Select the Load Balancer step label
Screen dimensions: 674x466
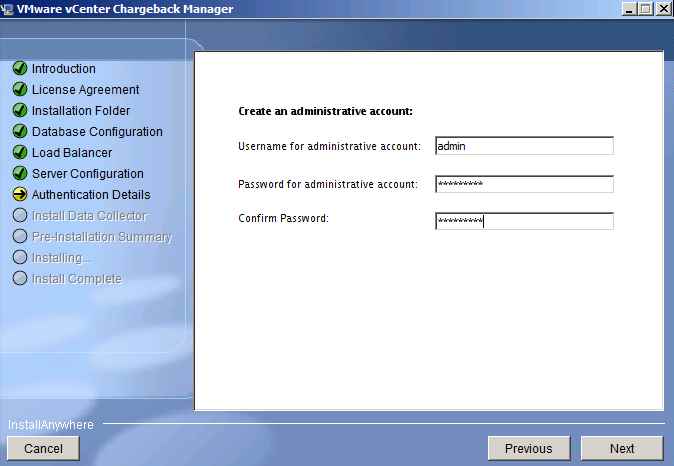click(72, 153)
